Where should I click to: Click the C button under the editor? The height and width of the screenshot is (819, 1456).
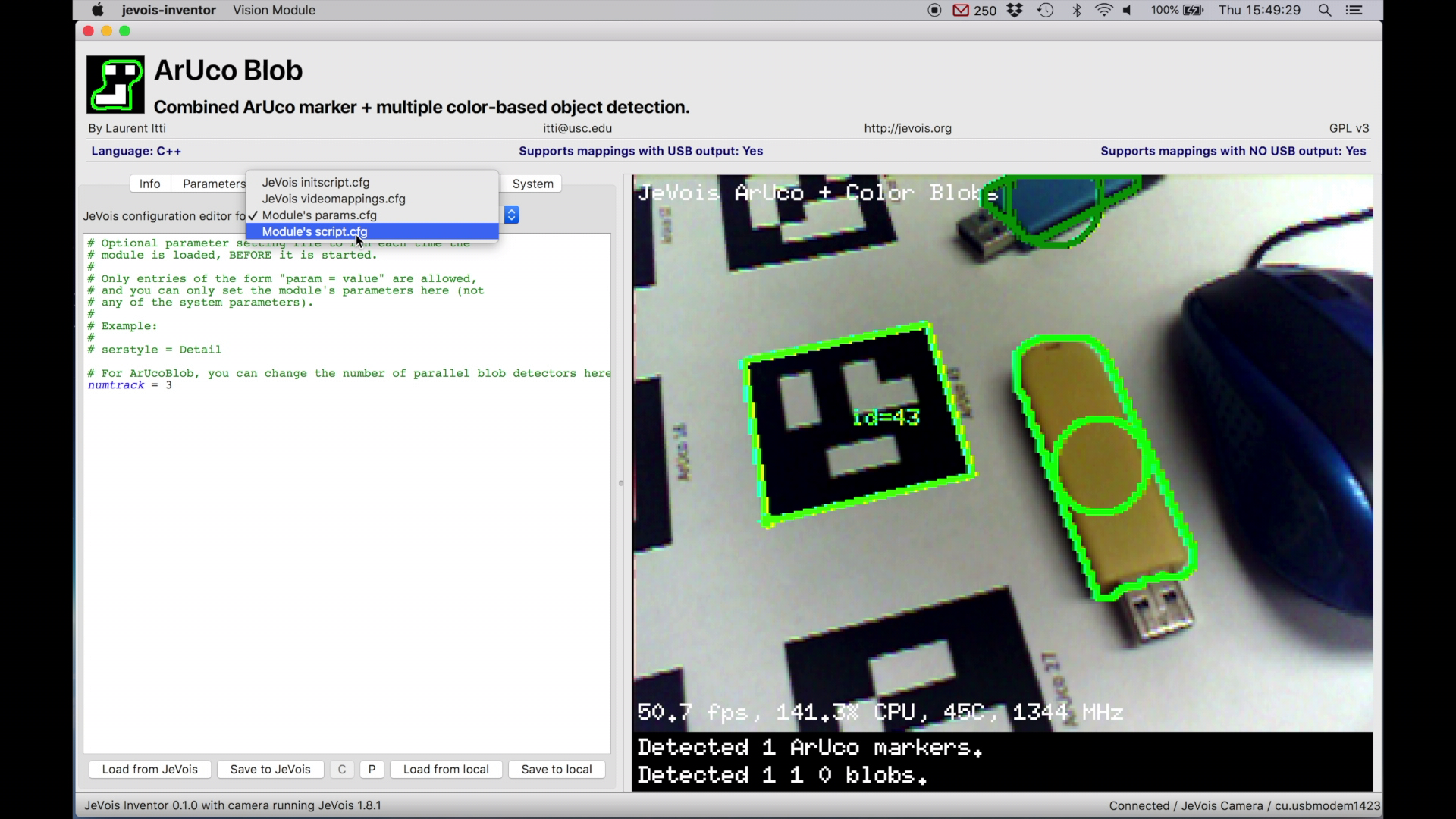pyautogui.click(x=342, y=769)
